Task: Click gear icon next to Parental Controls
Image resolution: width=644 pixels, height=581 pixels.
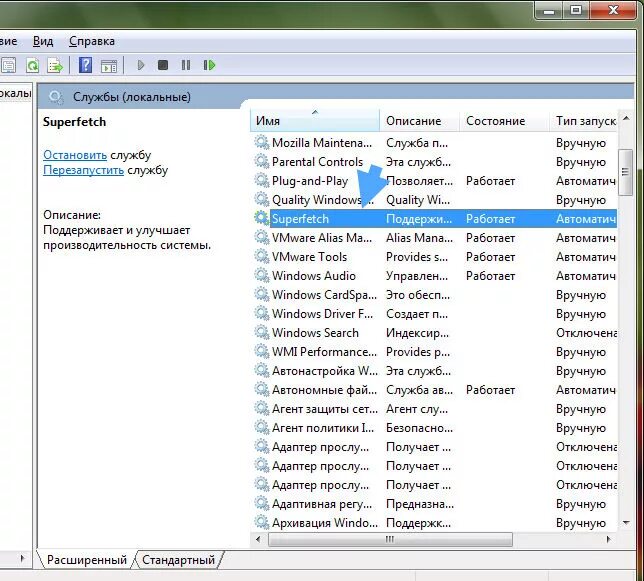Action: (x=261, y=161)
